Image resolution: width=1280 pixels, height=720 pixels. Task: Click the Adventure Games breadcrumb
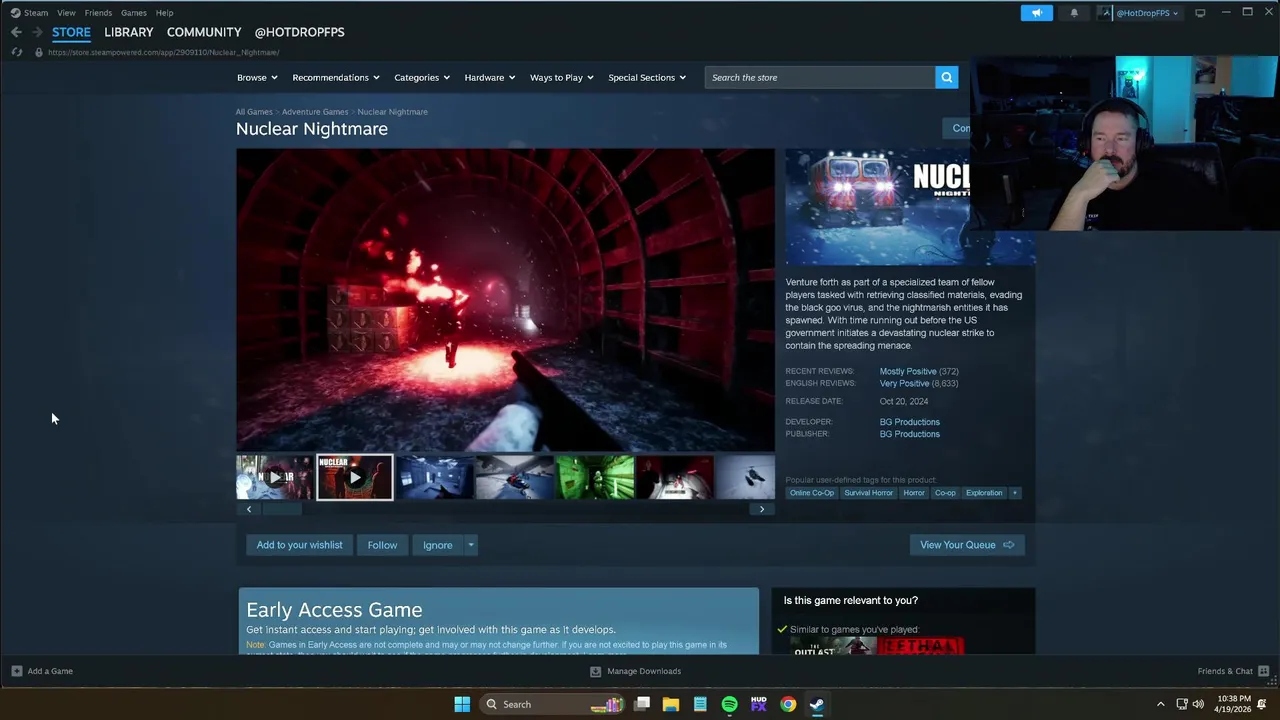315,112
